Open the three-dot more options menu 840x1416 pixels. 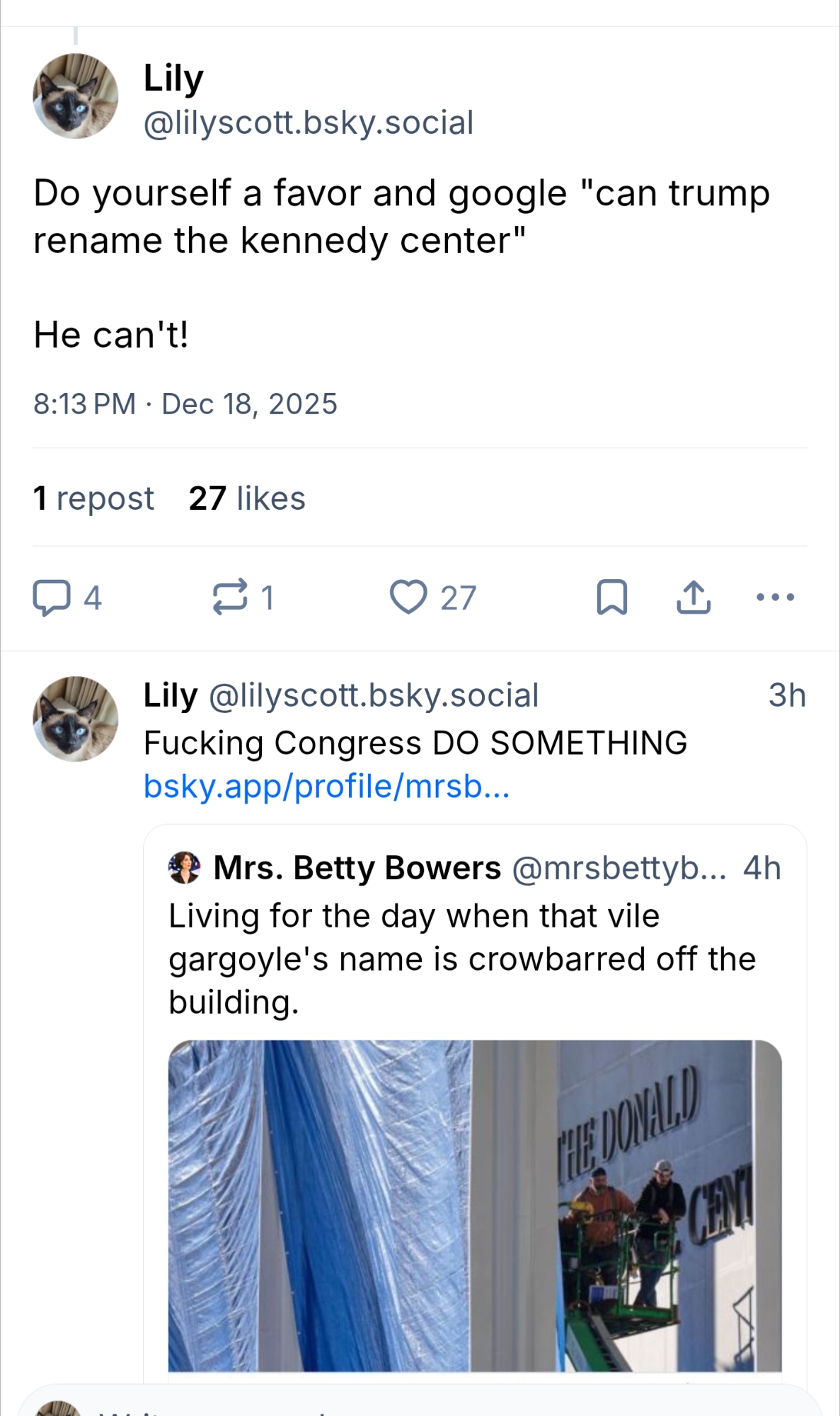pos(775,597)
